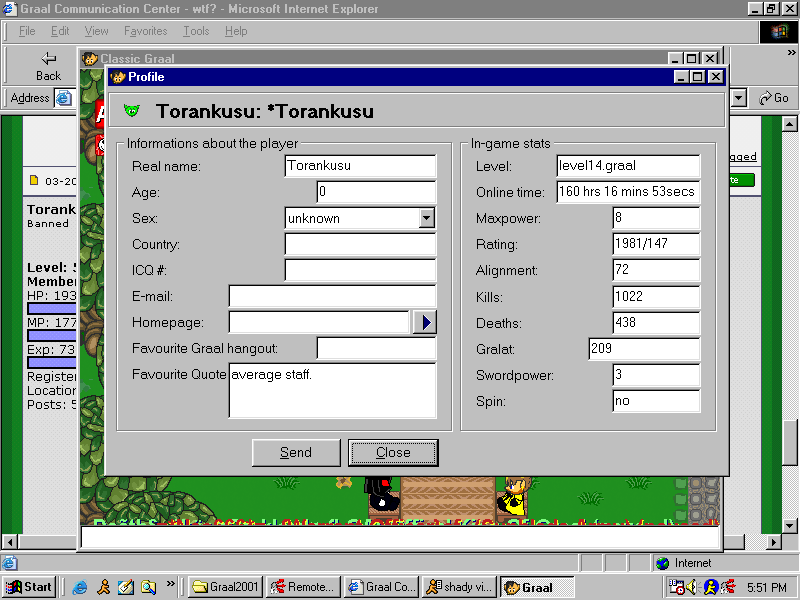
Task: Click the notepad pencil quick launch icon
Action: [x=126, y=587]
